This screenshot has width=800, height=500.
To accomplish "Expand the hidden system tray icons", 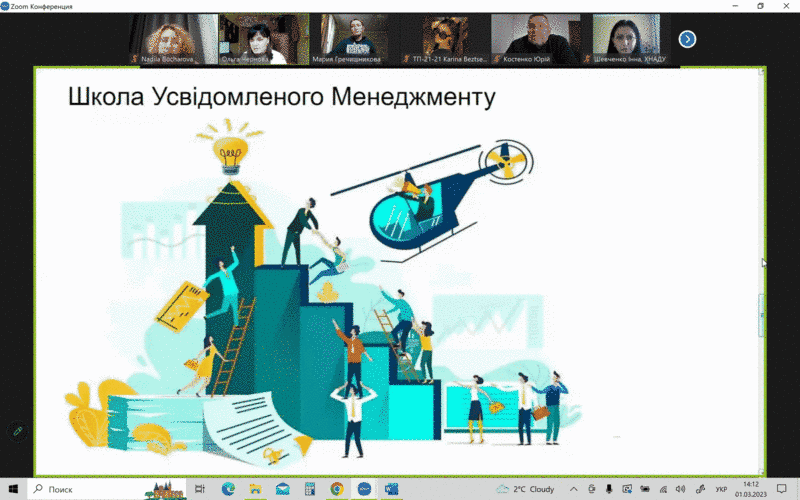I will [576, 489].
